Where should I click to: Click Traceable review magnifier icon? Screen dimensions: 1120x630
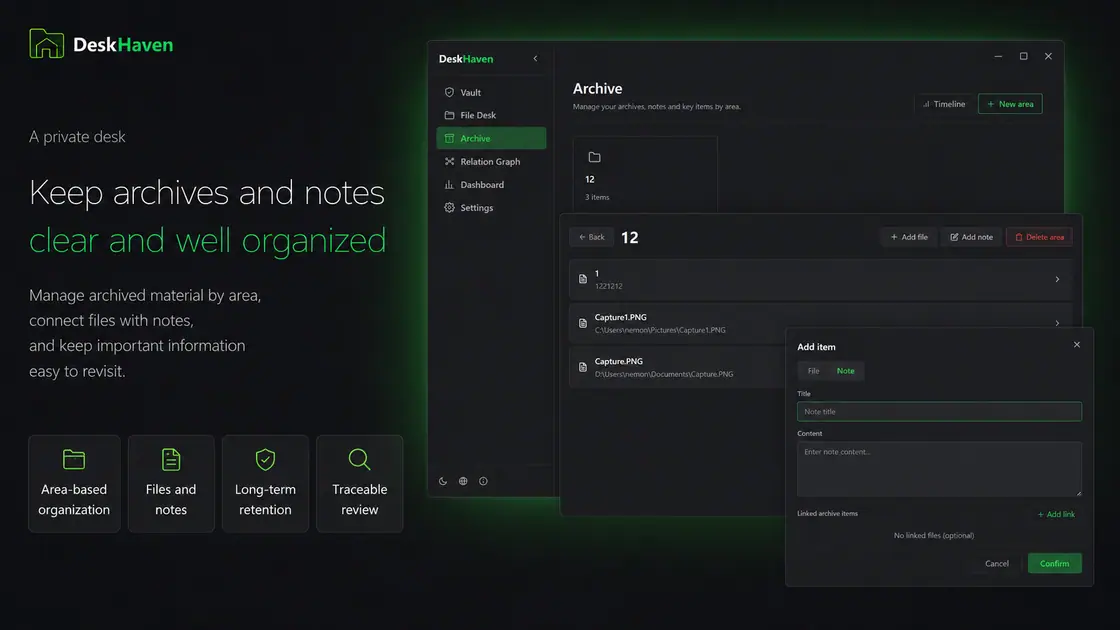tap(359, 459)
